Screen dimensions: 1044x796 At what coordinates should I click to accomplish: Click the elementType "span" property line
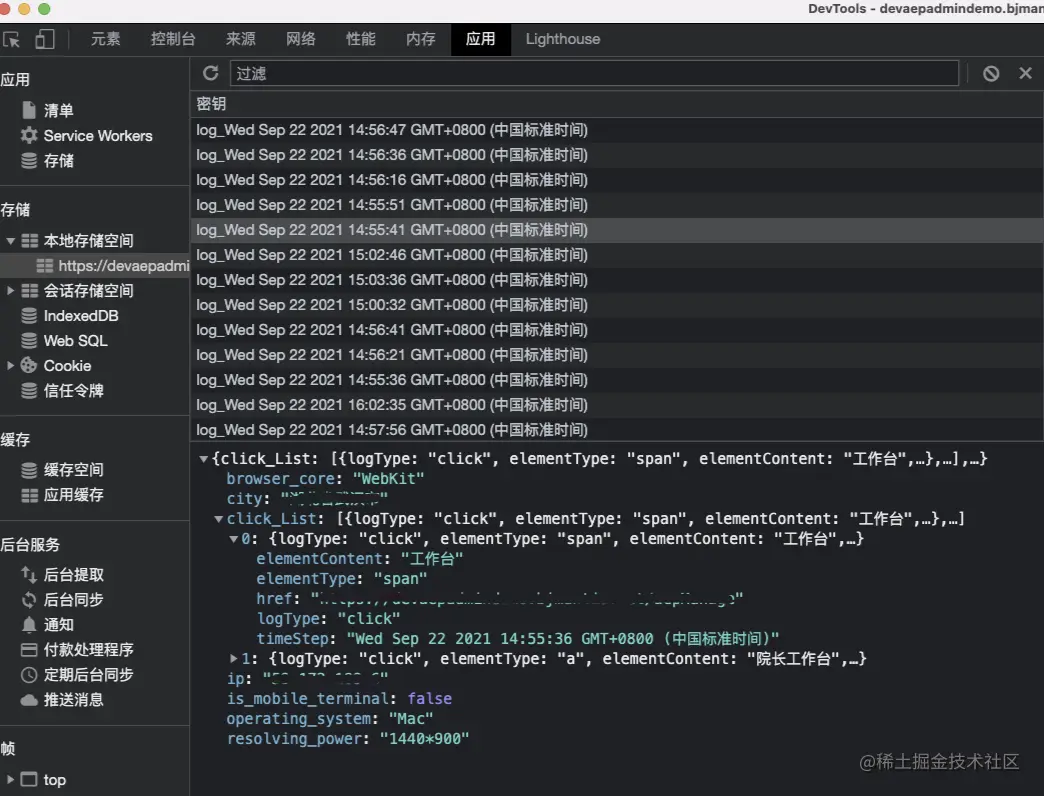[x=342, y=579]
